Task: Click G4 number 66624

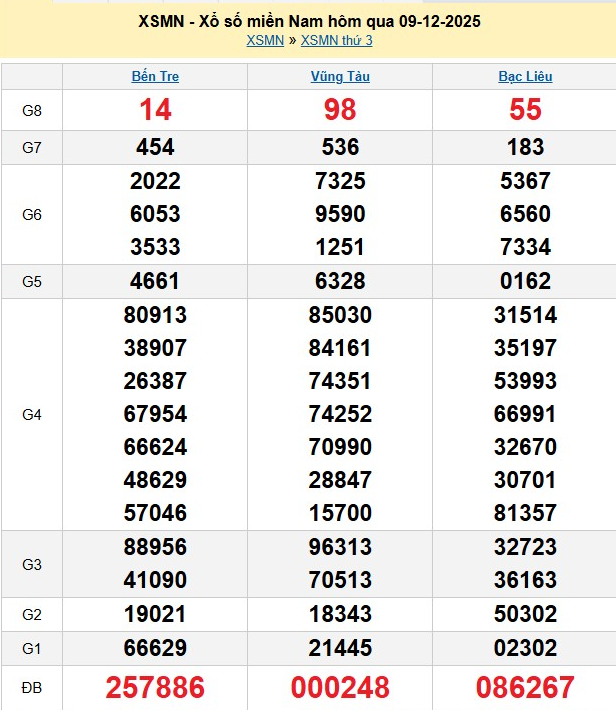Action: (x=155, y=447)
